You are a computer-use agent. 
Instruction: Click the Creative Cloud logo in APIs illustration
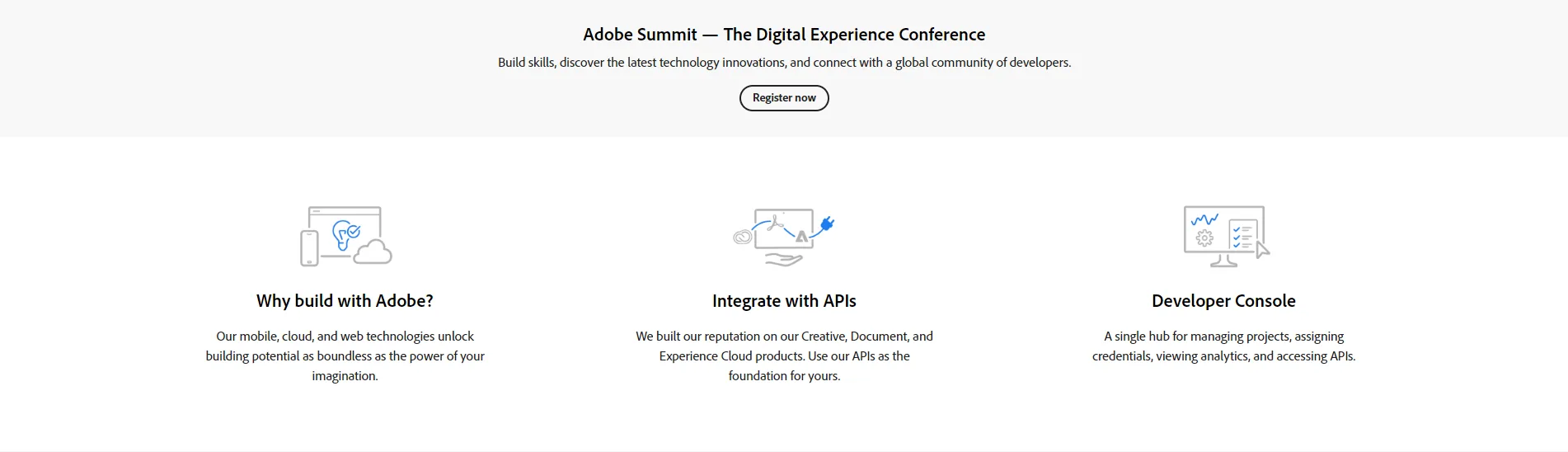pyautogui.click(x=743, y=238)
